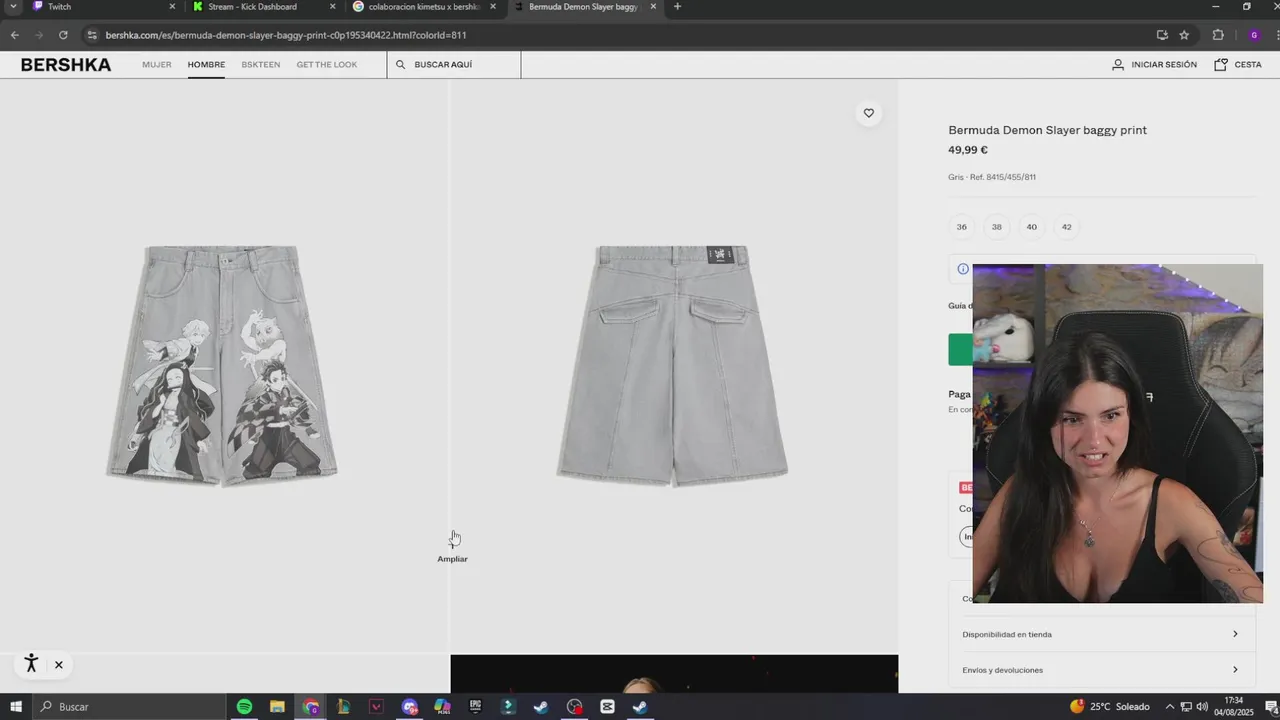This screenshot has width=1280, height=720.
Task: Click the taskbar clock showing 17:34
Action: tap(1234, 707)
